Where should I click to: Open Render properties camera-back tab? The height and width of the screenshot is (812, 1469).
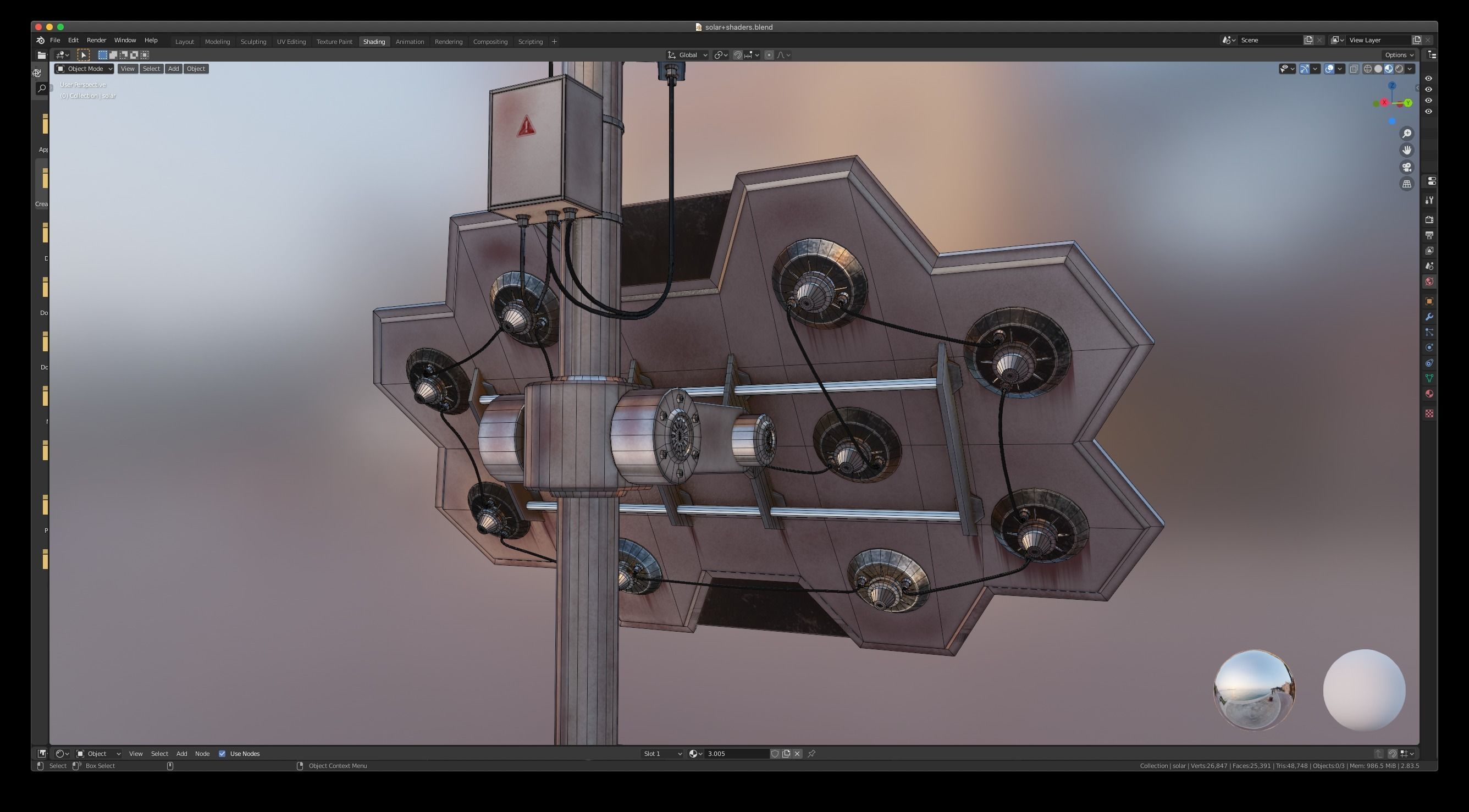[x=1429, y=219]
